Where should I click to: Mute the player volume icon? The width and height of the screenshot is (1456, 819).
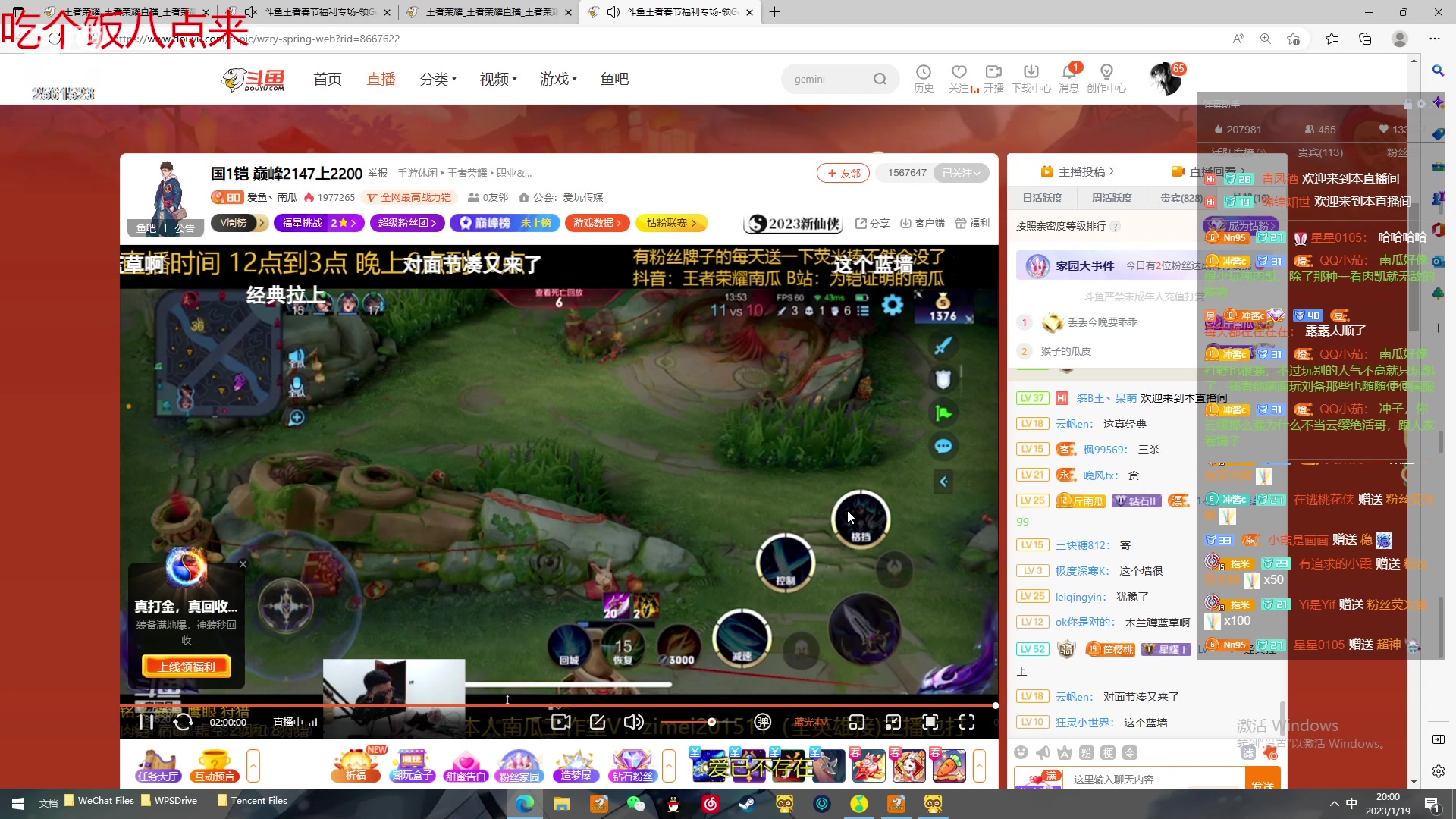[x=634, y=721]
